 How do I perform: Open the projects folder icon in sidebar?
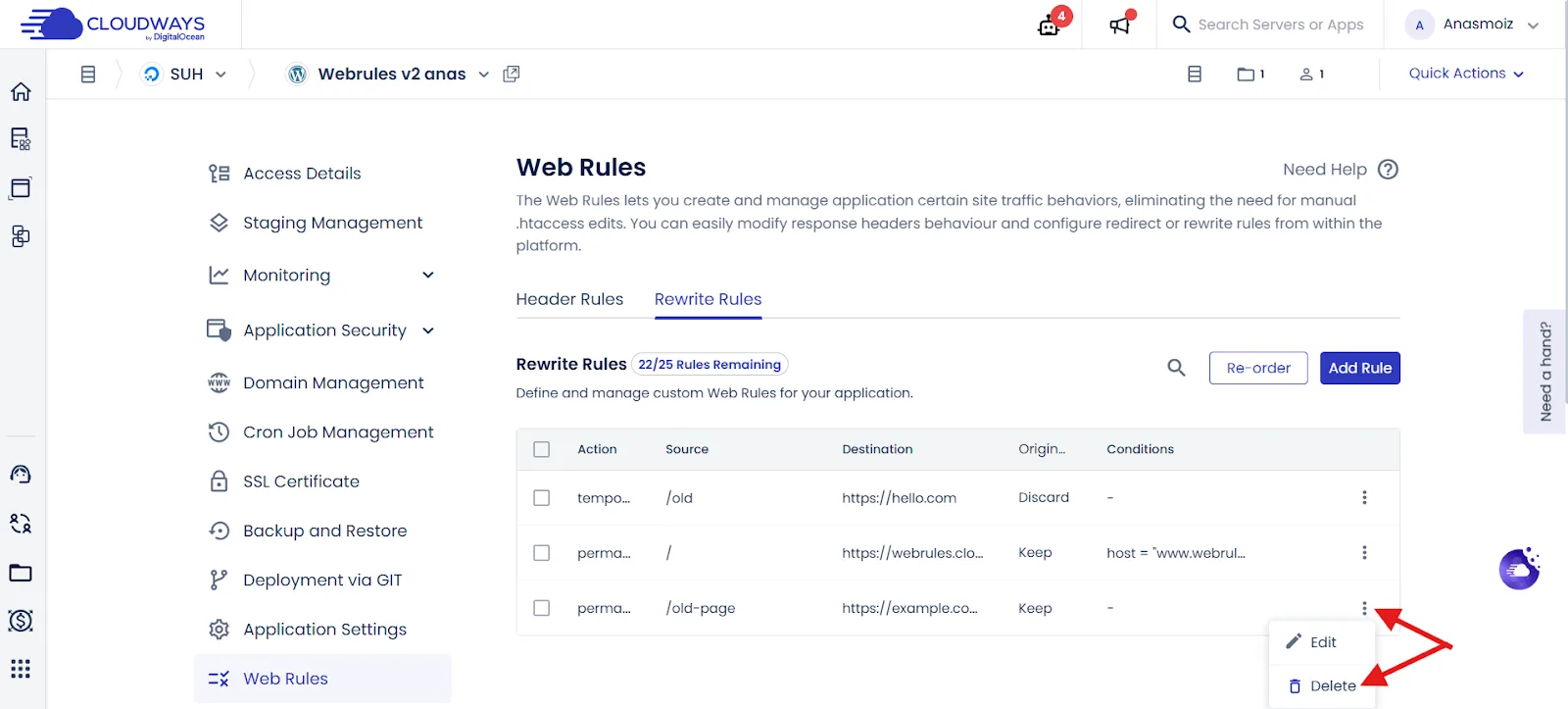click(x=21, y=573)
